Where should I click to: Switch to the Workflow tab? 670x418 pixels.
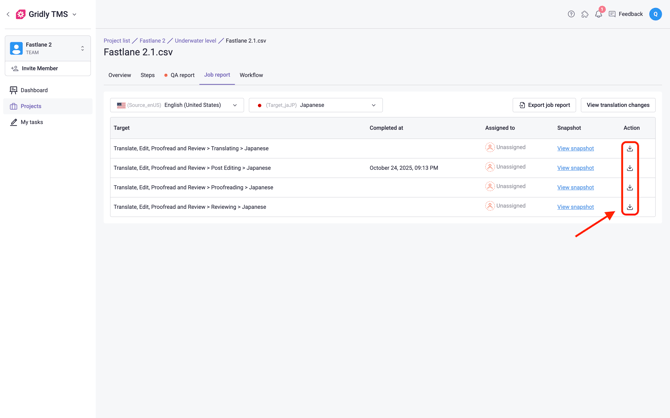251,75
